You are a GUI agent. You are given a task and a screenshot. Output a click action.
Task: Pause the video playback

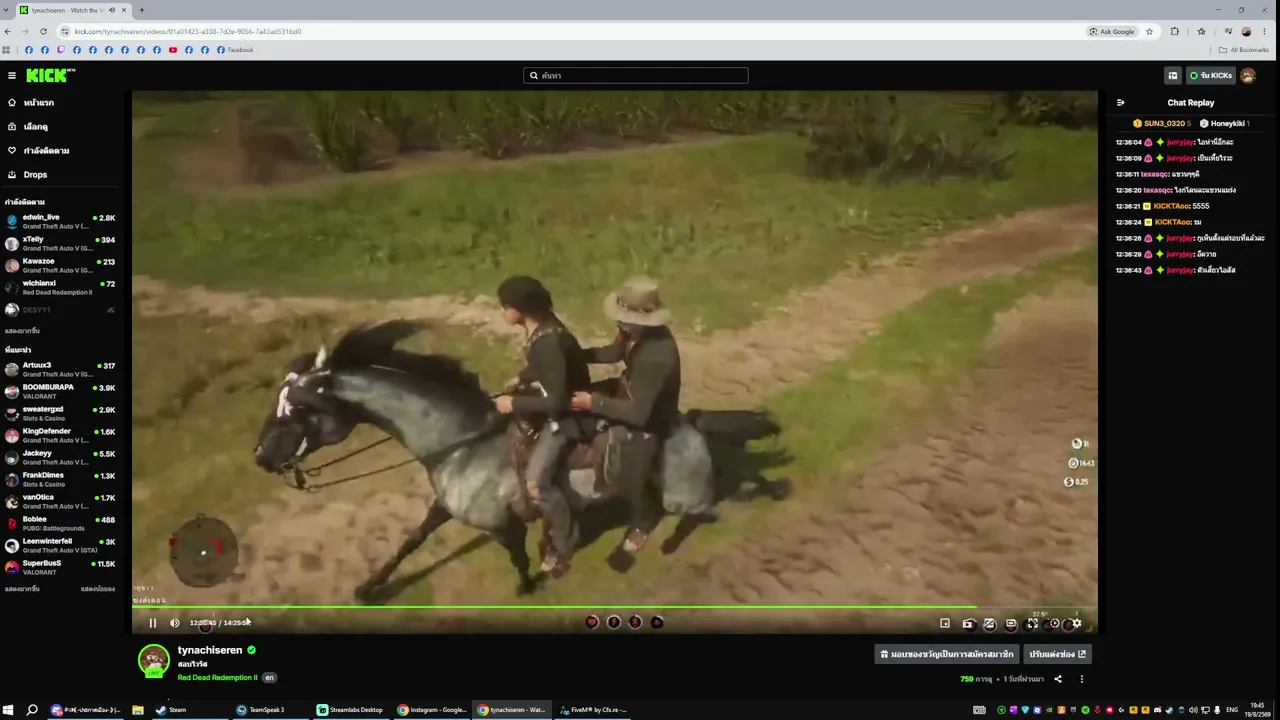(x=153, y=623)
